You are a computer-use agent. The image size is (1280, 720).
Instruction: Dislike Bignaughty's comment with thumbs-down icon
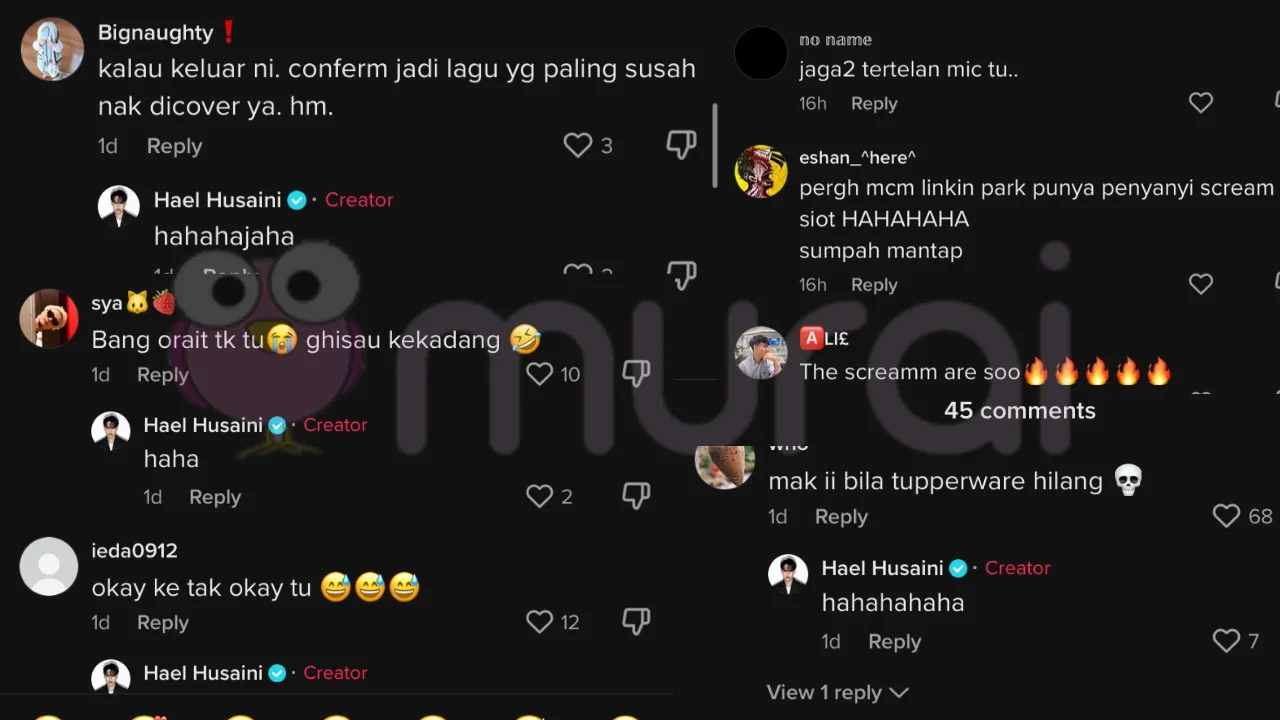(681, 145)
